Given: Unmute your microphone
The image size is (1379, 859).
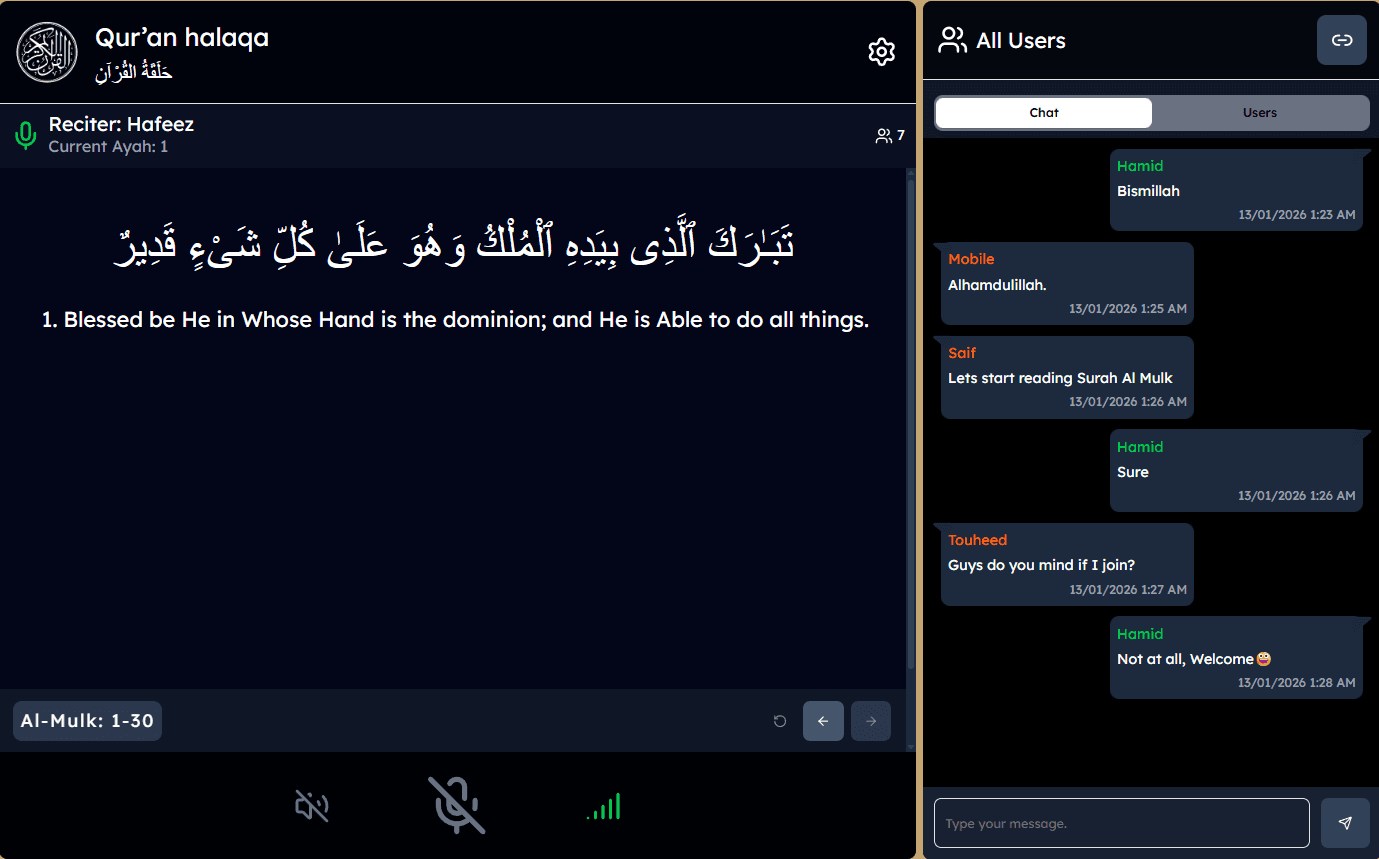Looking at the screenshot, I should (456, 806).
